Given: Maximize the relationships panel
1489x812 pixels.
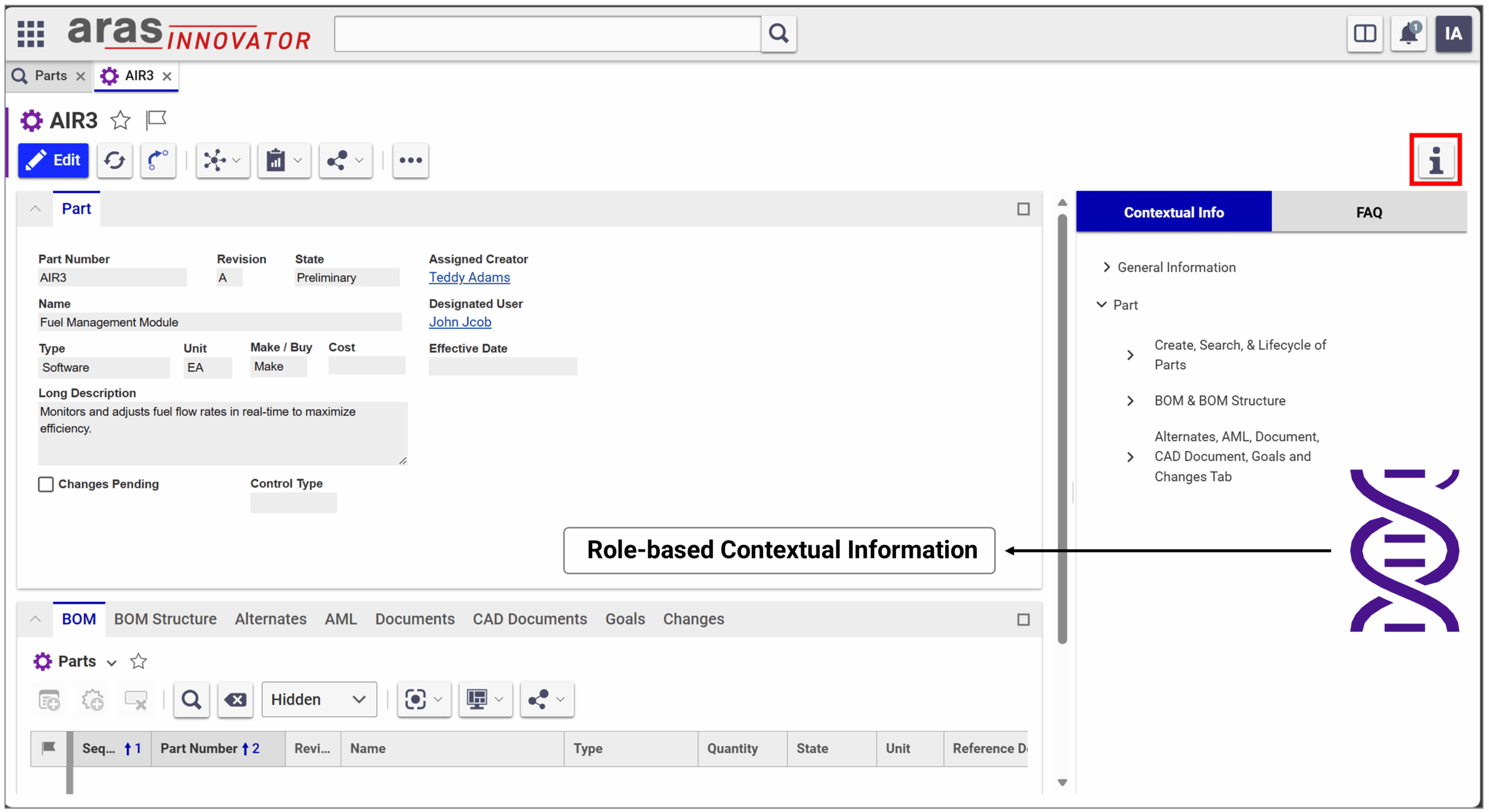Looking at the screenshot, I should 1023,619.
